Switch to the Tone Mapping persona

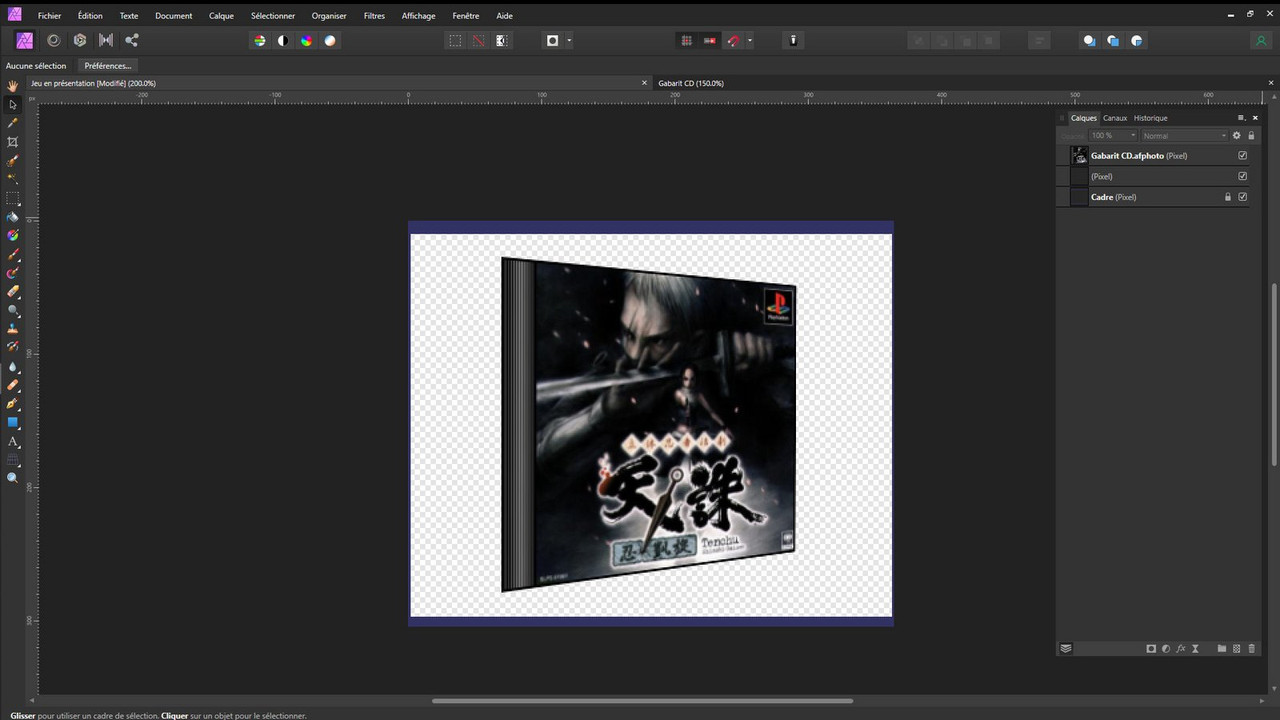pos(106,40)
